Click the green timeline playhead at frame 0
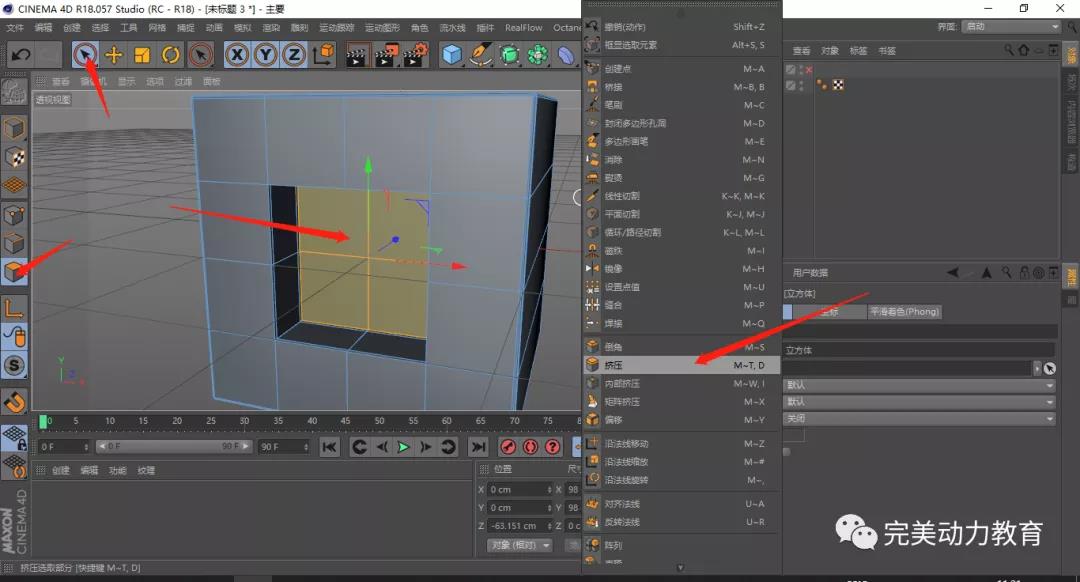Screen dimensions: 1080x582 [43, 421]
